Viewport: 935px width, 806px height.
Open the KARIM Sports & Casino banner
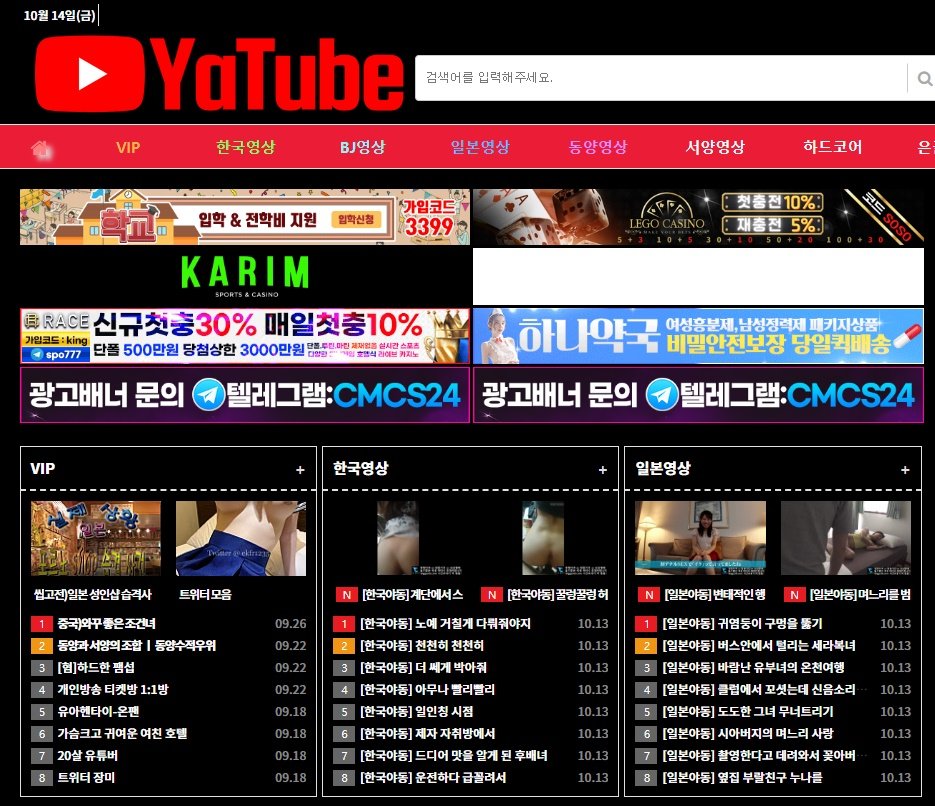(245, 276)
